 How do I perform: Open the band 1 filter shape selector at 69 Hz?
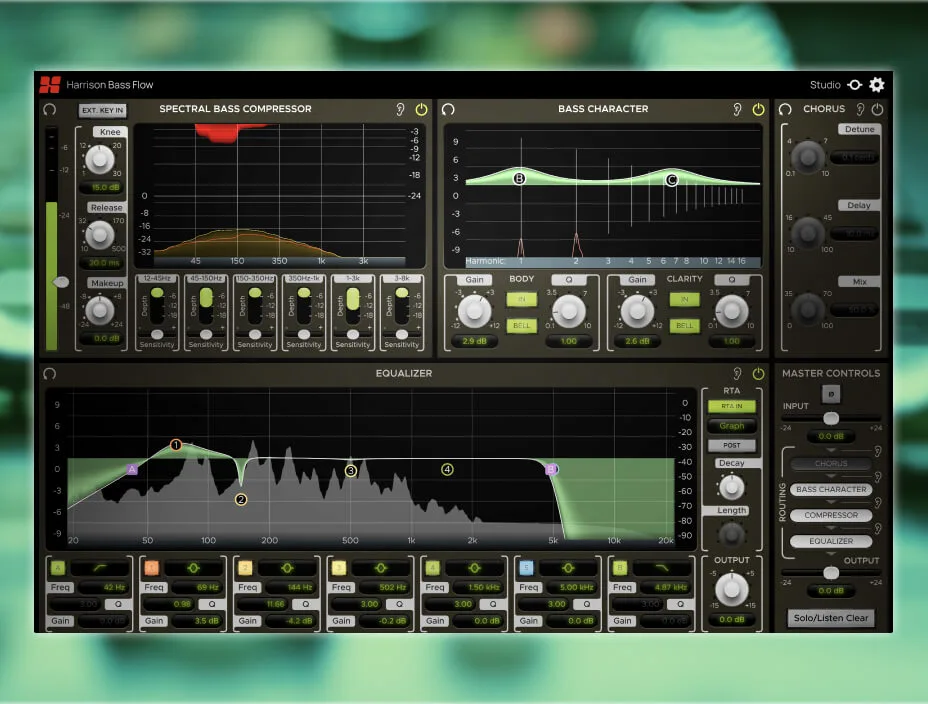pyautogui.click(x=193, y=568)
